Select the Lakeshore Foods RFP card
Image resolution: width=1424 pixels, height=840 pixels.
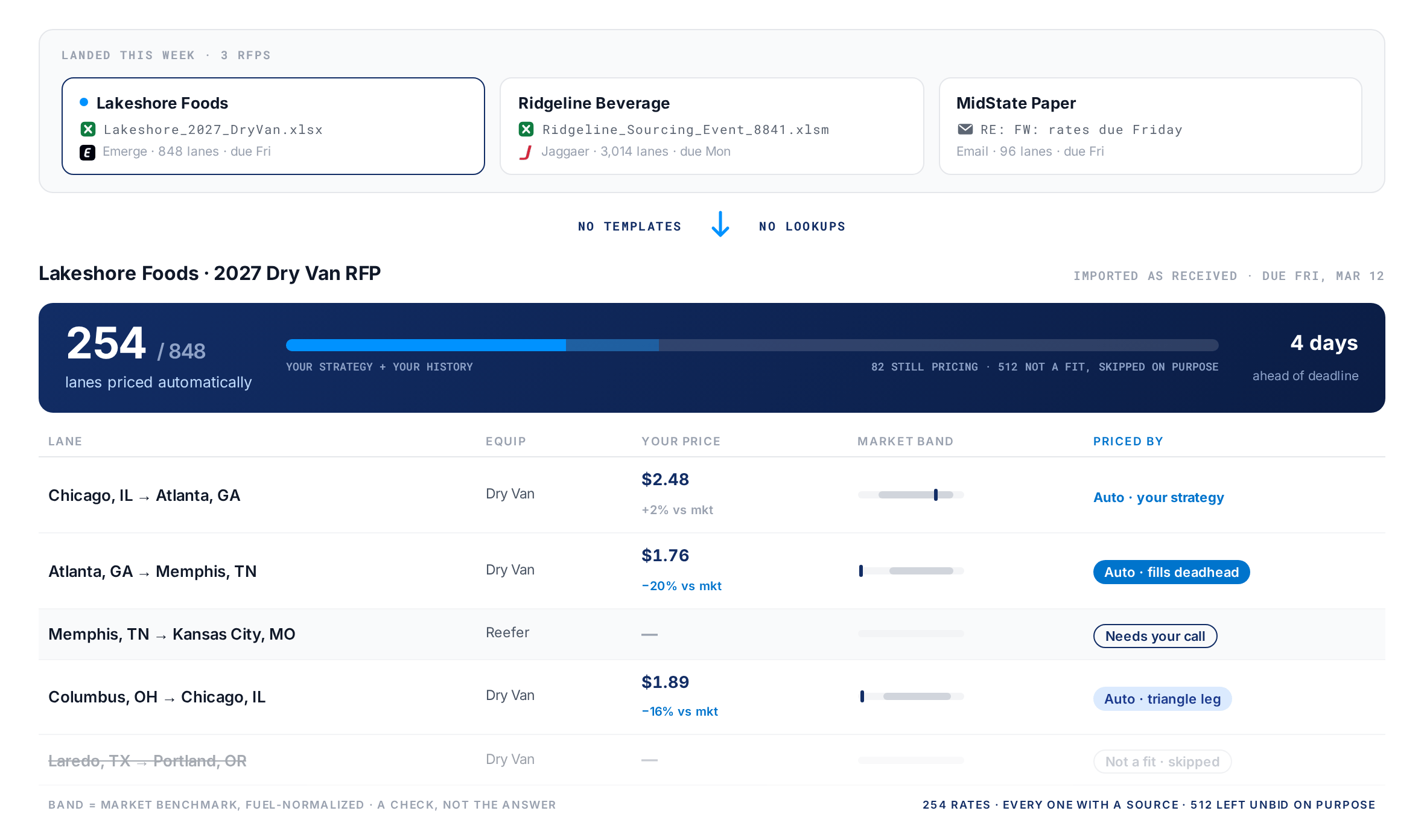(273, 126)
